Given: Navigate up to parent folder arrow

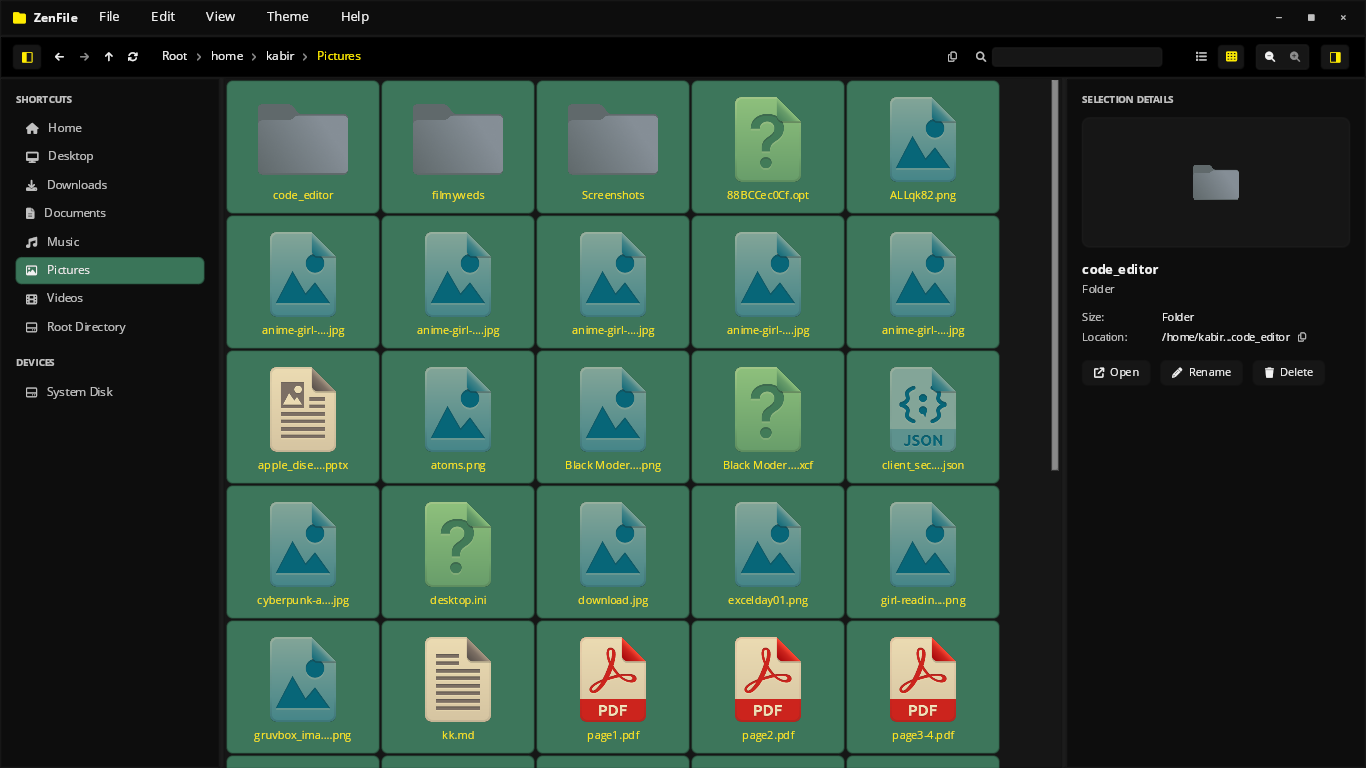Looking at the screenshot, I should pos(109,57).
